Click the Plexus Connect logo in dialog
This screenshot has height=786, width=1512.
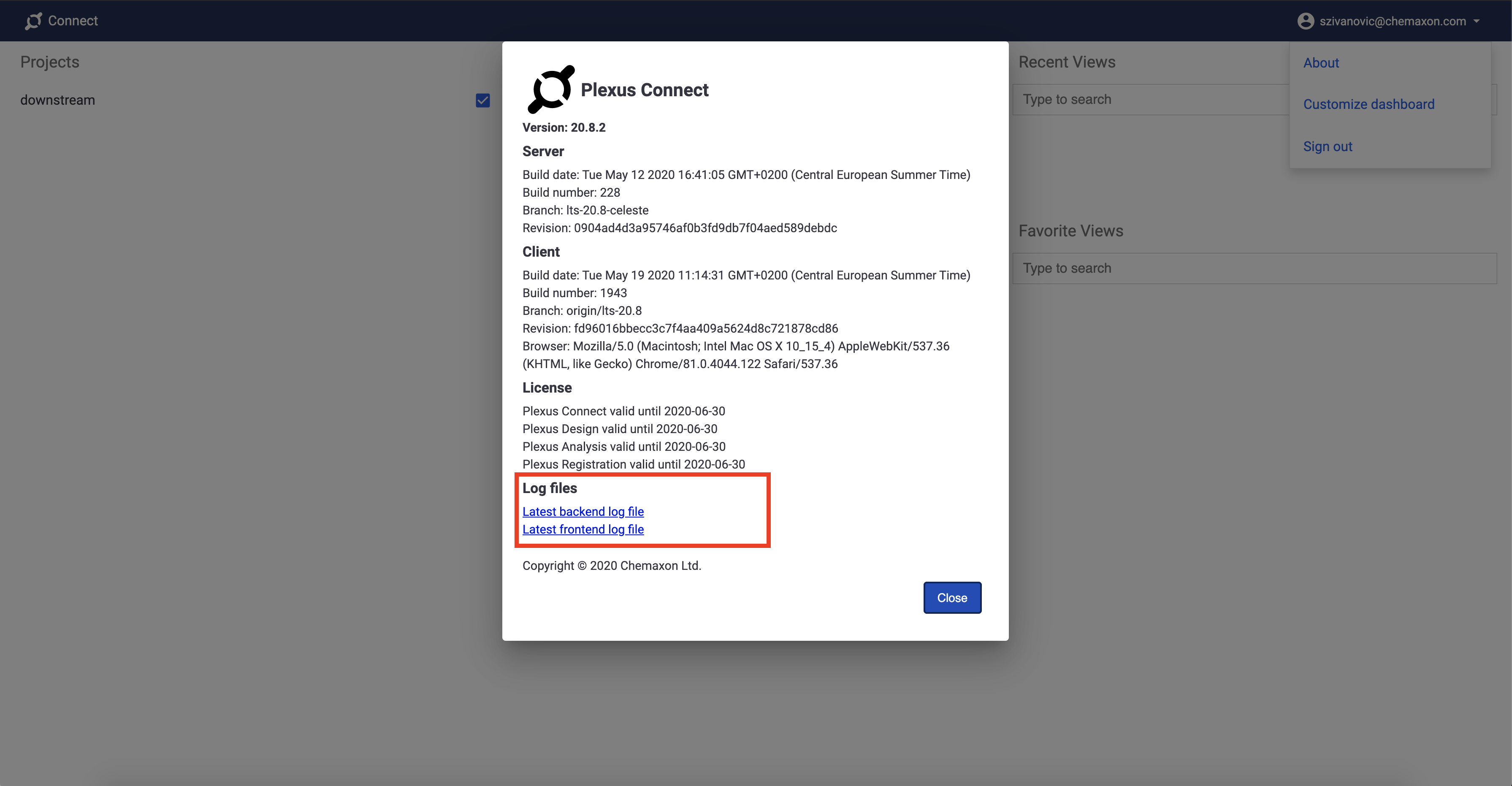coord(550,89)
